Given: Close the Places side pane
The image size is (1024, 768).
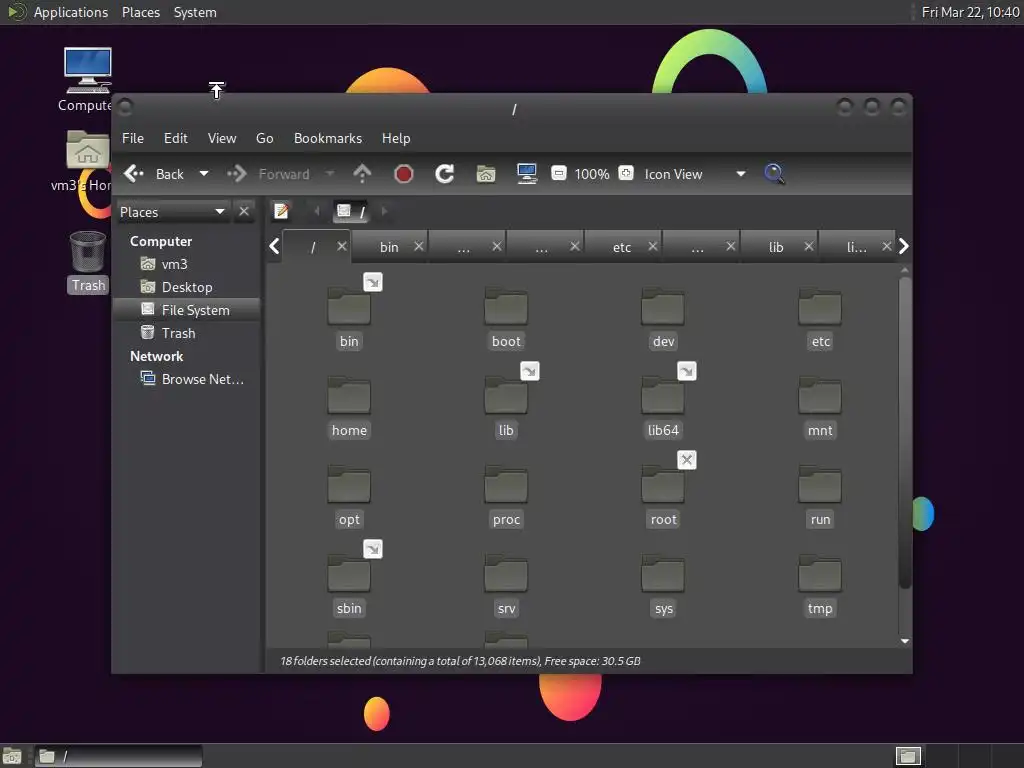Looking at the screenshot, I should tap(244, 212).
